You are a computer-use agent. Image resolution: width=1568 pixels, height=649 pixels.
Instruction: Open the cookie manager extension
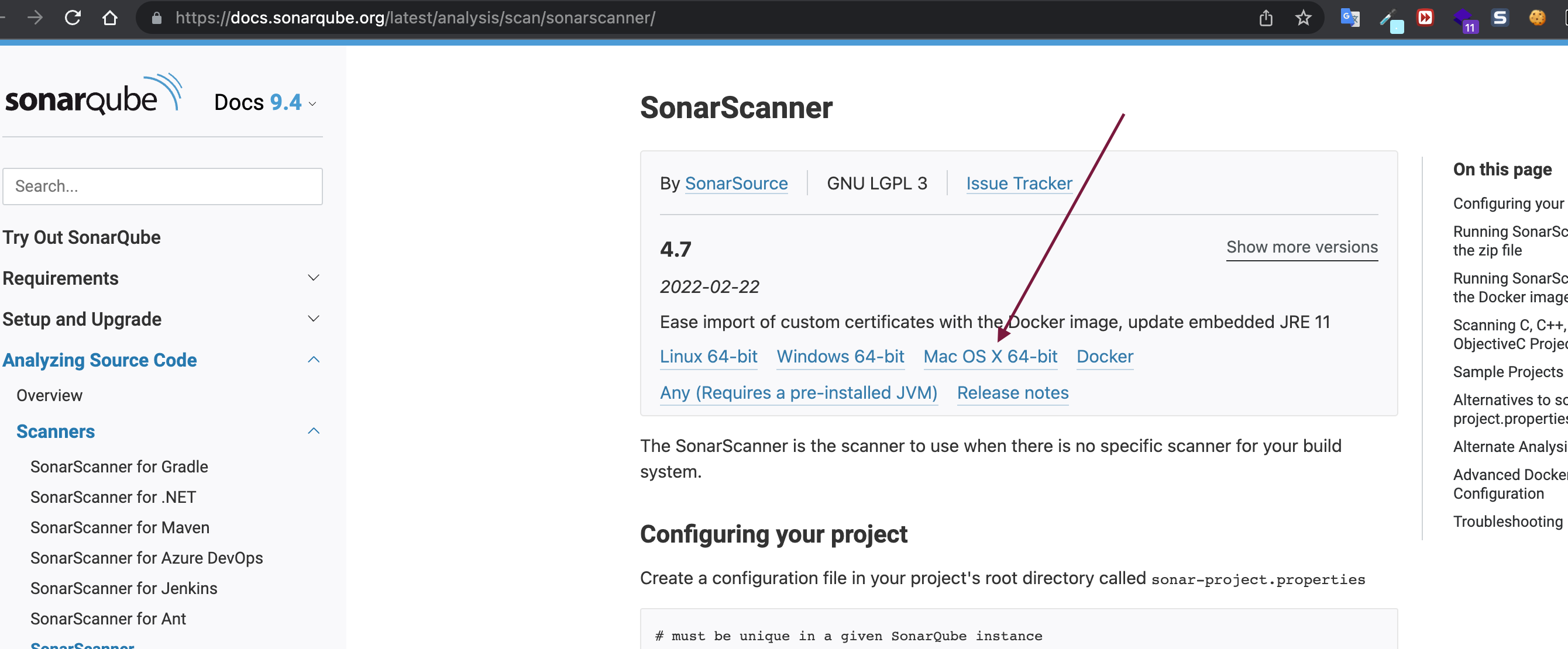pyautogui.click(x=1538, y=18)
